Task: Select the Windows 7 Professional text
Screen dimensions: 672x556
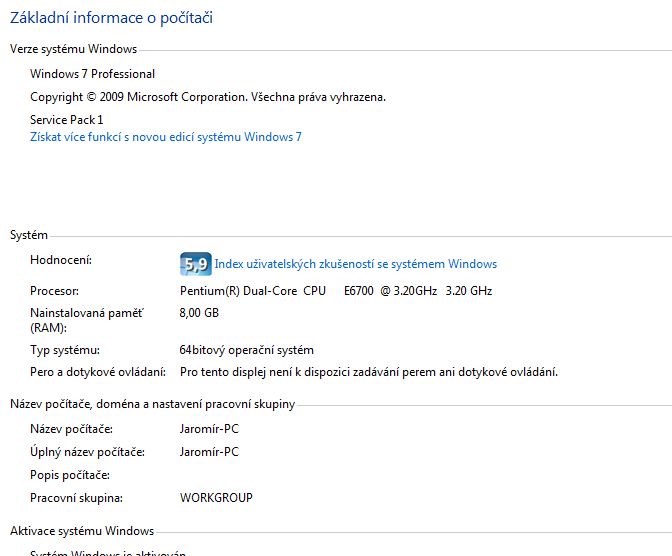Action: 93,74
